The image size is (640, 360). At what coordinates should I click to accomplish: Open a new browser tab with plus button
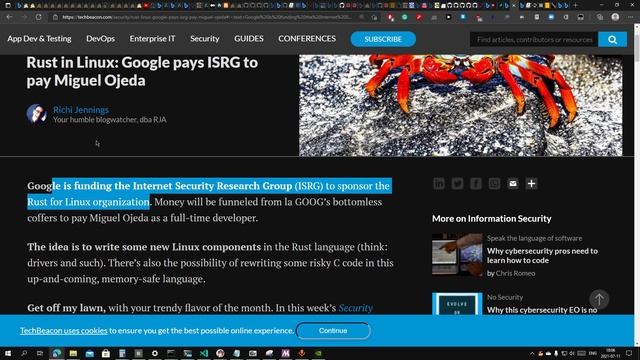[x=576, y=5]
